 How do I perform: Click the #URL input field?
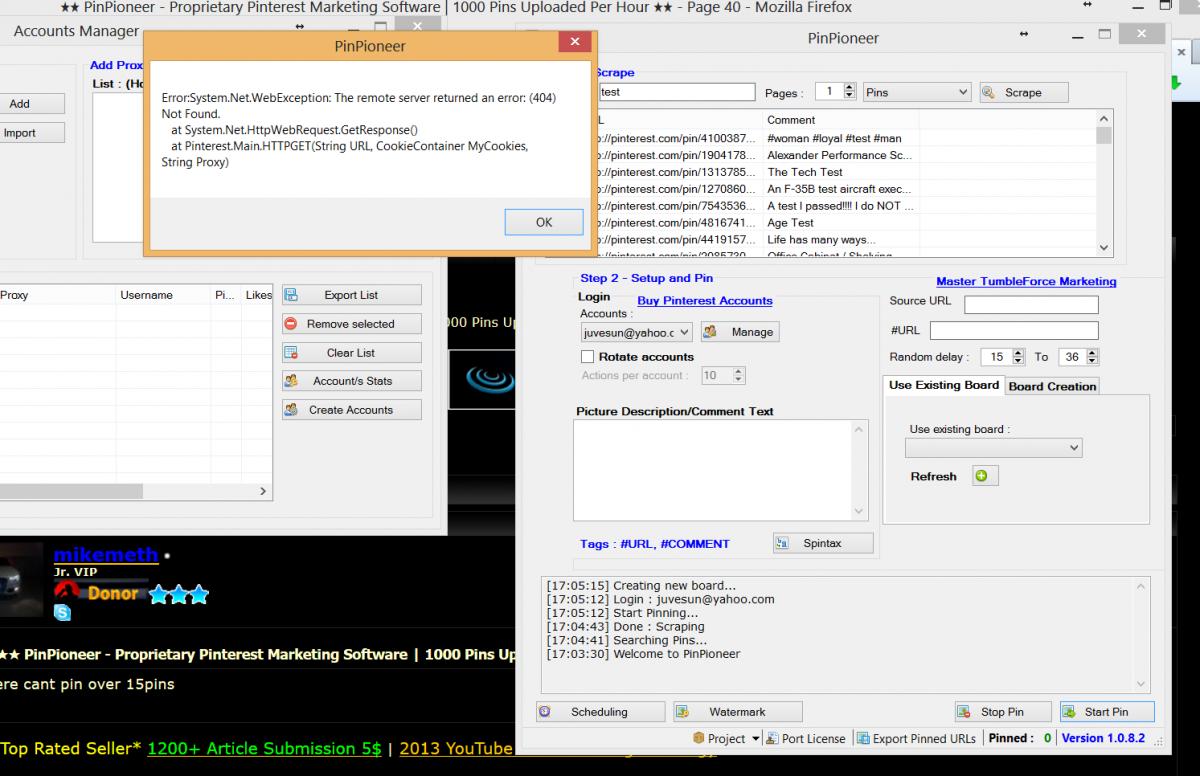(x=1014, y=330)
